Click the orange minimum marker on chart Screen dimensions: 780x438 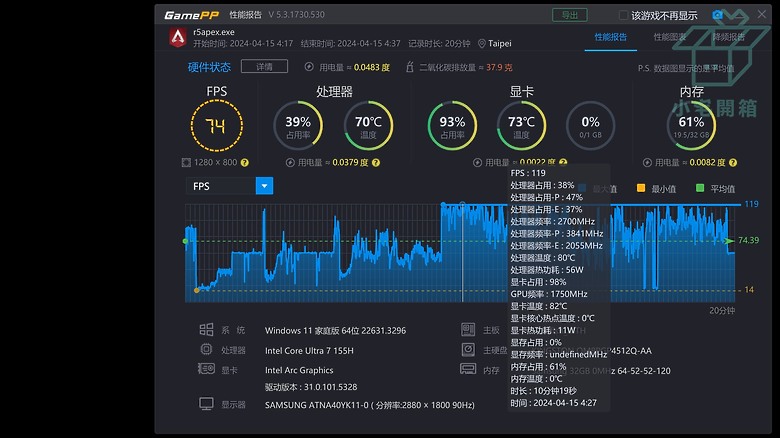(x=196, y=290)
